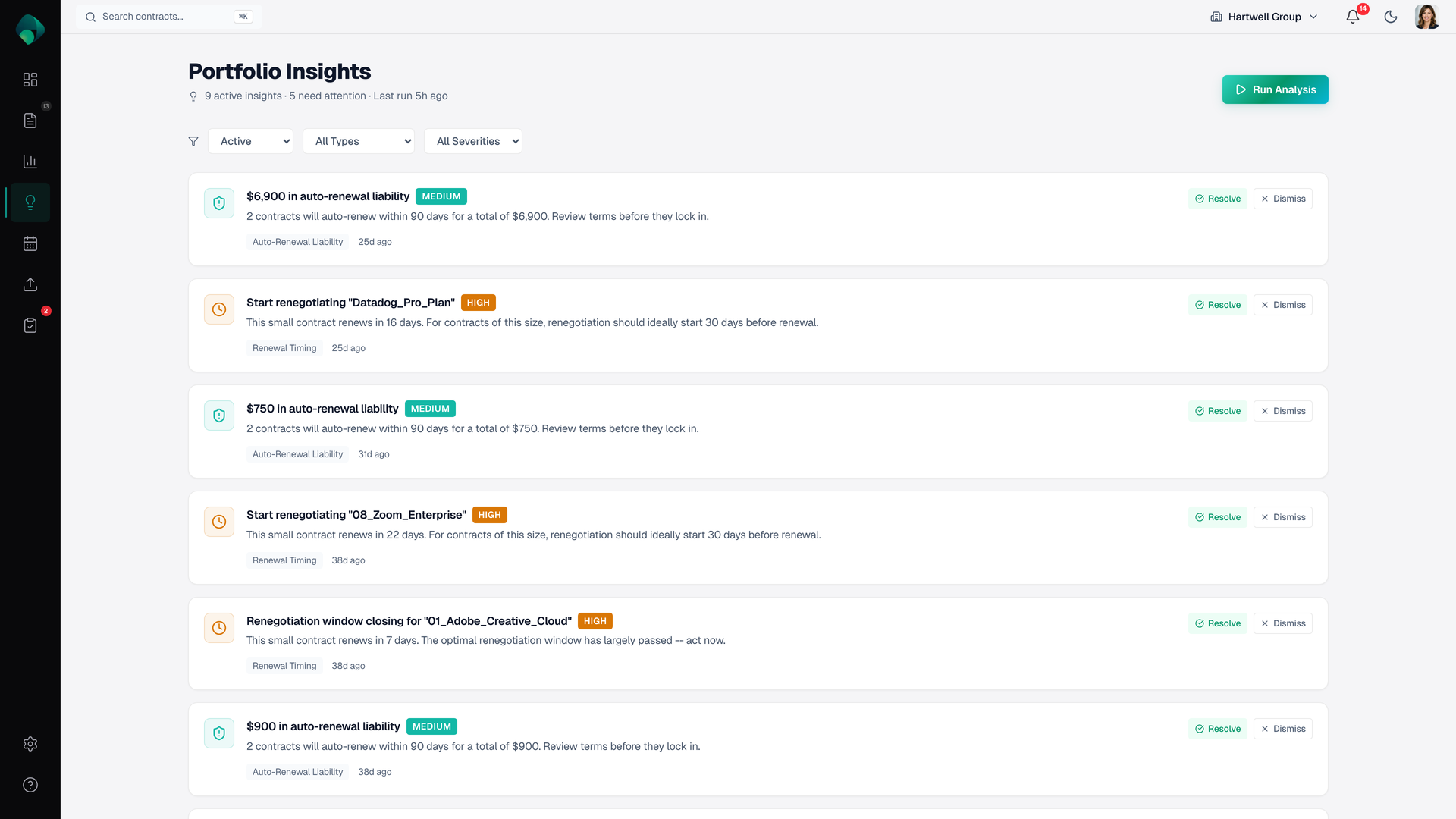The width and height of the screenshot is (1456, 819).
Task: Click the Run Analysis button
Action: [1275, 89]
